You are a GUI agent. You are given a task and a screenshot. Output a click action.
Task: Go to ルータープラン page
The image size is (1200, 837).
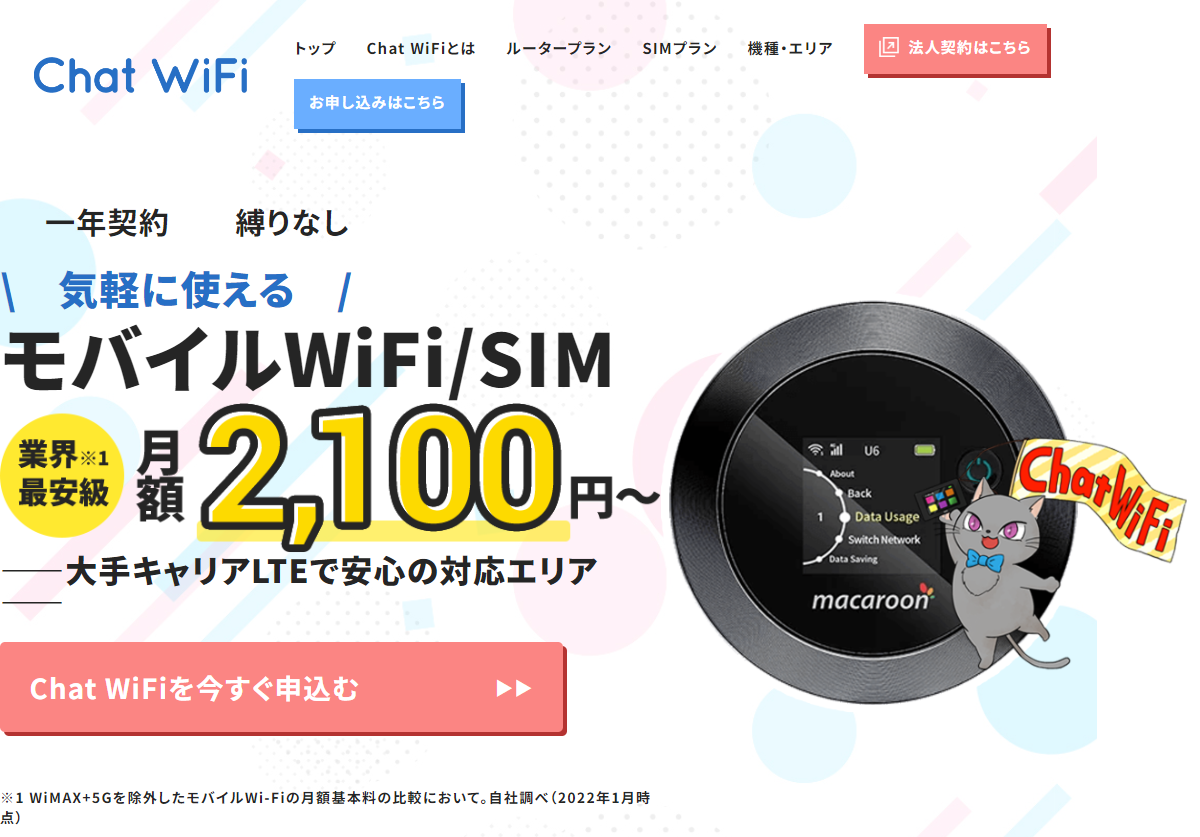pyautogui.click(x=558, y=48)
